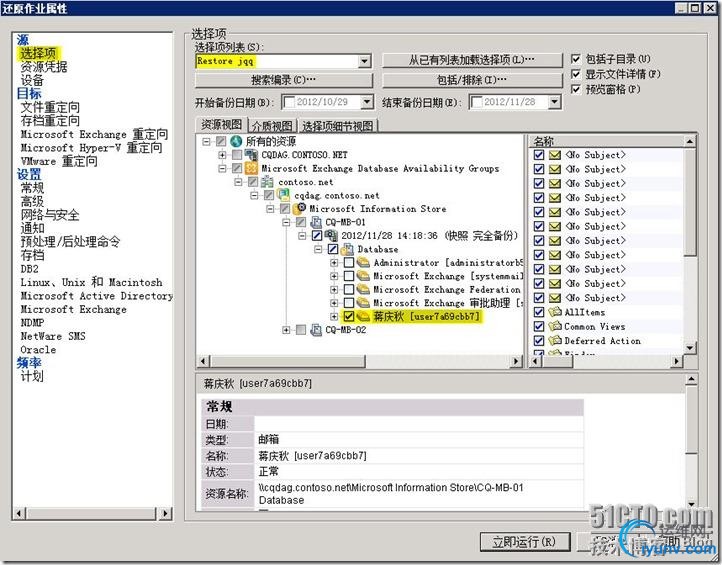The height and width of the screenshot is (565, 722).
Task: Click the database icon beside CQ-MB-02
Action: tap(316, 330)
